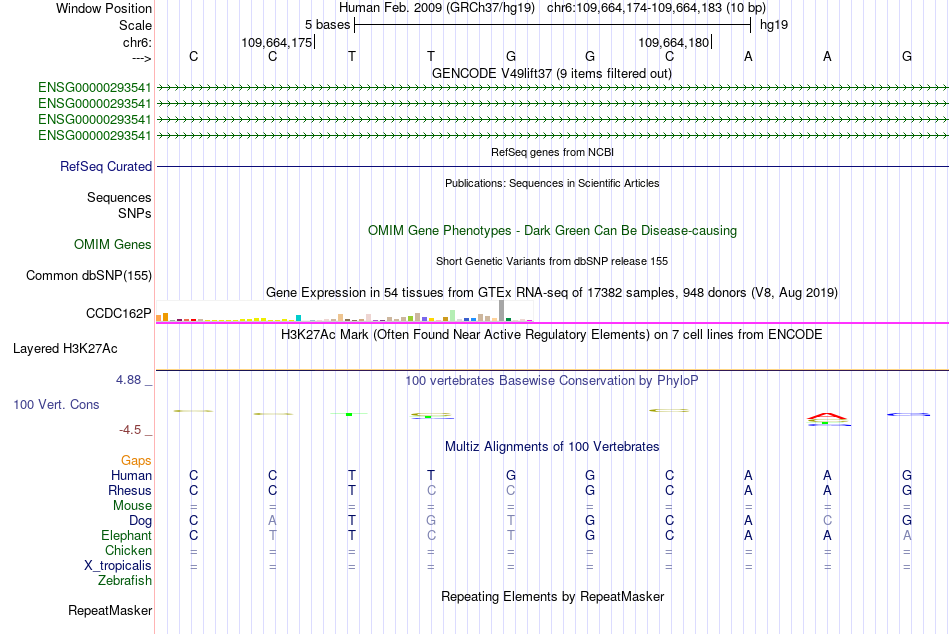950x634 pixels.
Task: Click Multiz Alignments of 100 Vertebrates title
Action: [552, 447]
